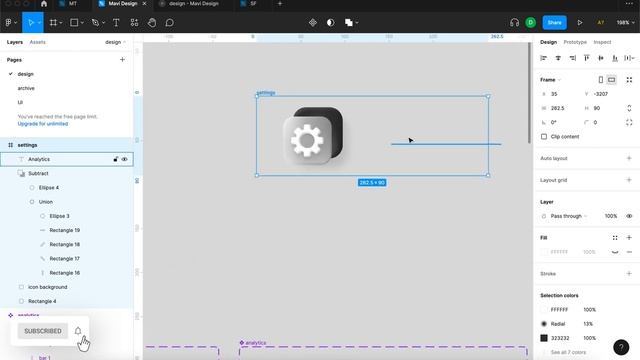Click the 323232 selection color swatch
Image resolution: width=640 pixels, height=360 pixels.
[544, 338]
